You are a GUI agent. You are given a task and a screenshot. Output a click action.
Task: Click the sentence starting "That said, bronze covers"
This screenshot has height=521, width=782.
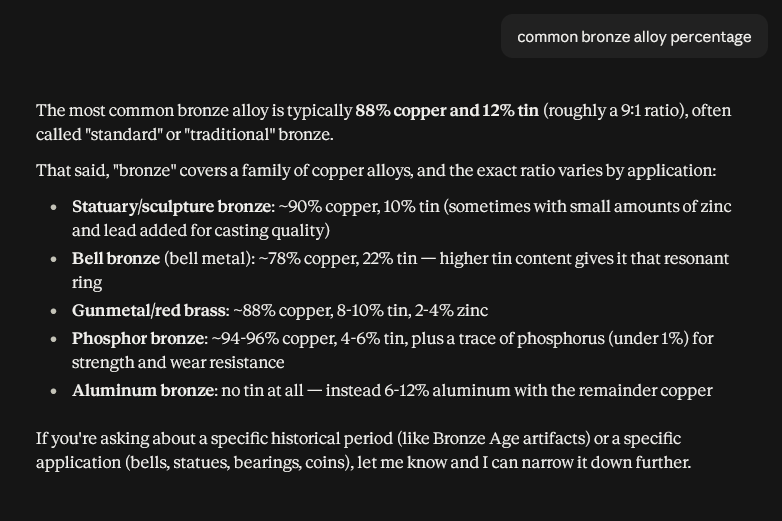click(376, 171)
